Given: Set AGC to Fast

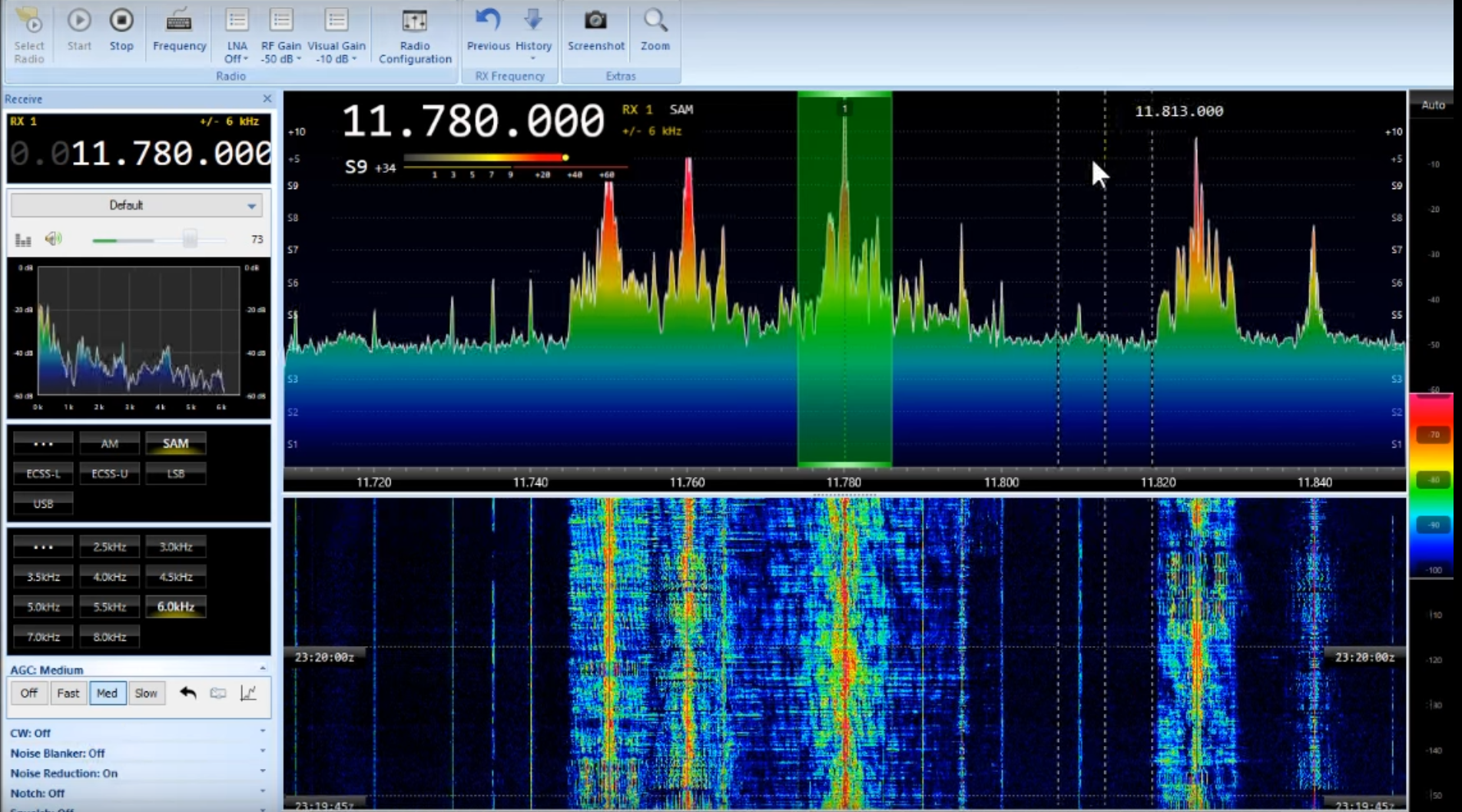Looking at the screenshot, I should [68, 693].
